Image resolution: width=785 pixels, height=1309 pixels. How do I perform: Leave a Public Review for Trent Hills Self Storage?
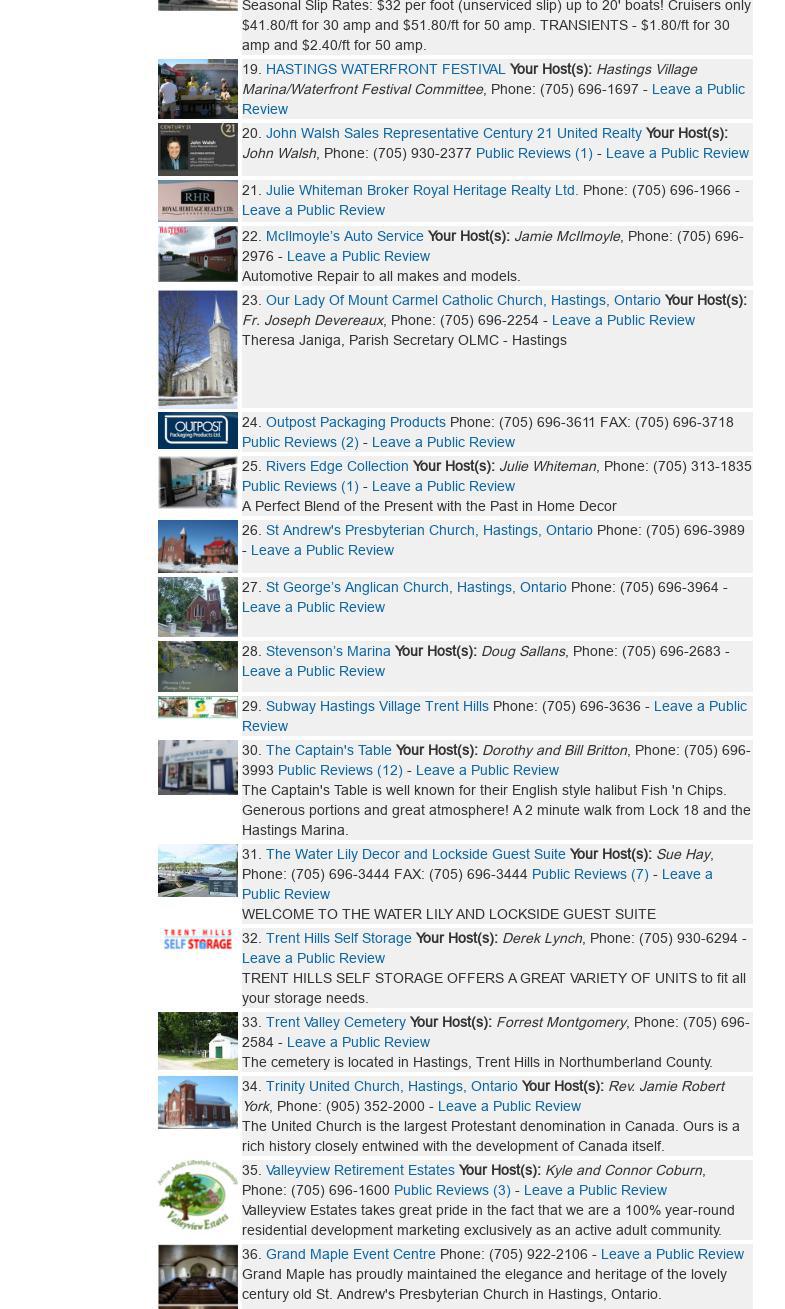click(x=313, y=958)
